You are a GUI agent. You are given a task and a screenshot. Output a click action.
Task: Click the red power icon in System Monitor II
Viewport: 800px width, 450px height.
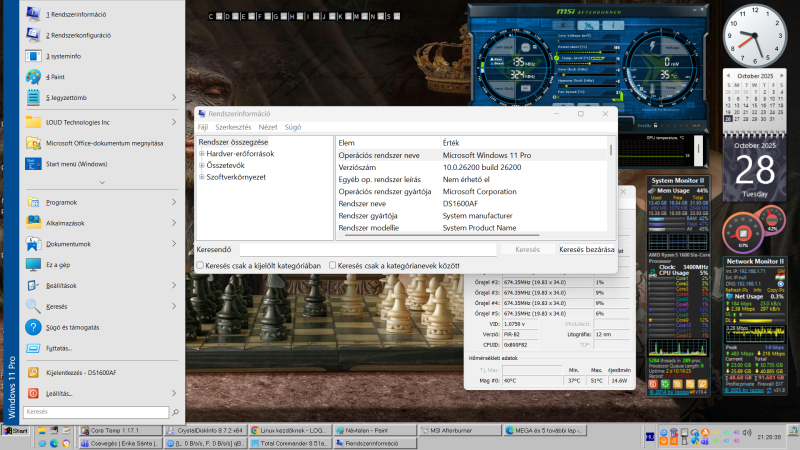(653, 384)
